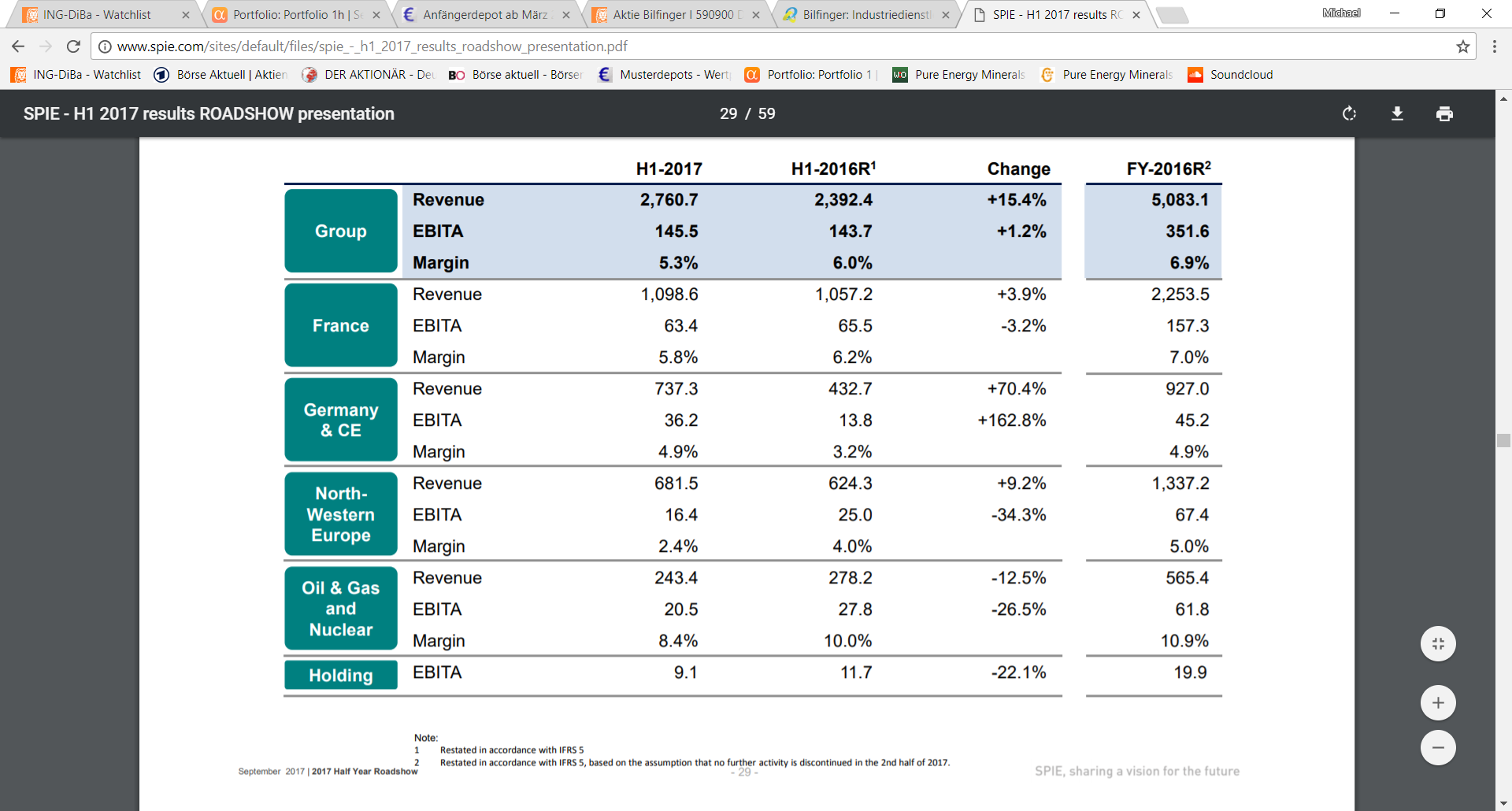Download the PDF file
The height and width of the screenshot is (811, 1512).
click(x=1397, y=113)
